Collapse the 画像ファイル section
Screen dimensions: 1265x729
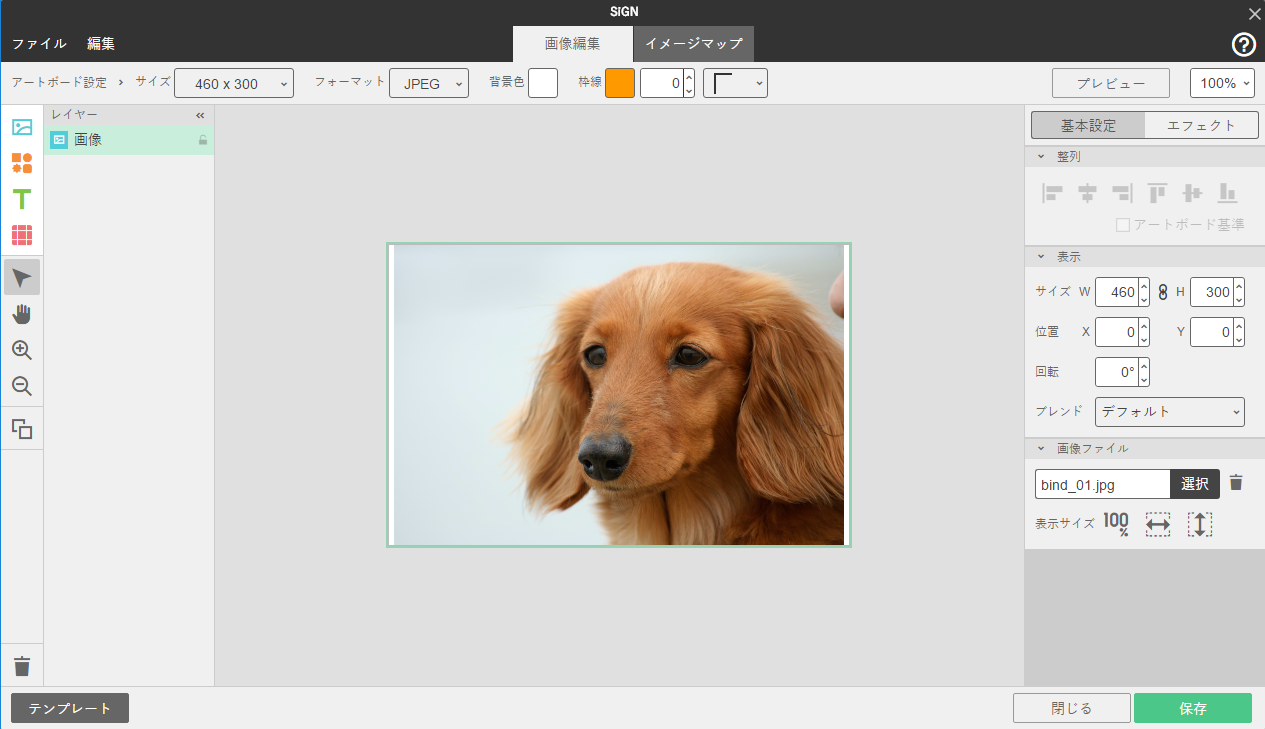coord(1041,449)
